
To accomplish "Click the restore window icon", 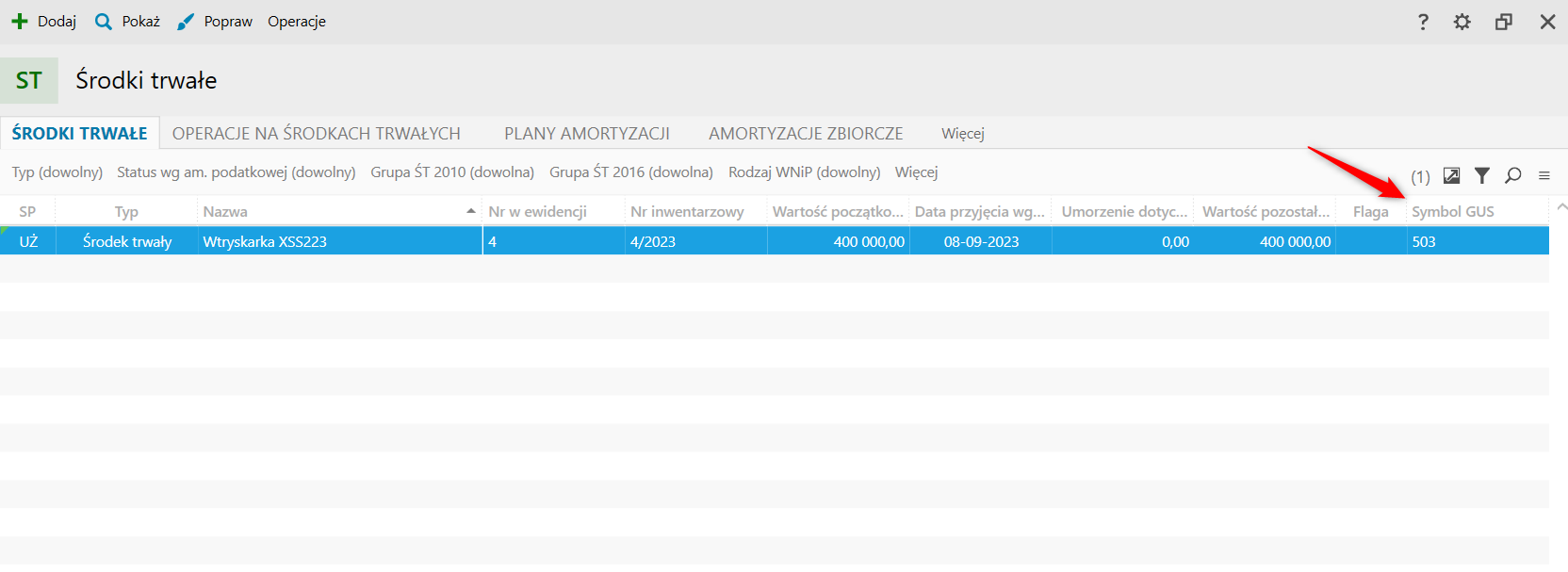I will pos(1504,22).
